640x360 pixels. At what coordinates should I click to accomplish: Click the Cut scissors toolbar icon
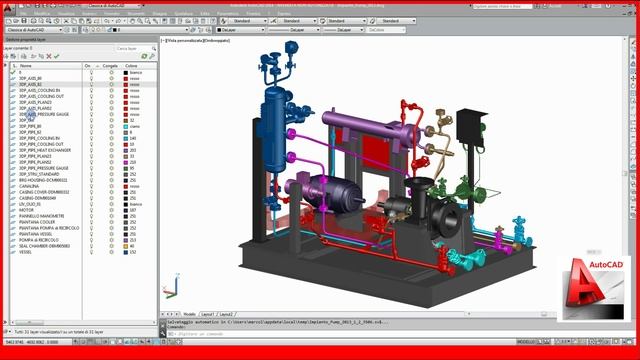pyautogui.click(x=66, y=21)
